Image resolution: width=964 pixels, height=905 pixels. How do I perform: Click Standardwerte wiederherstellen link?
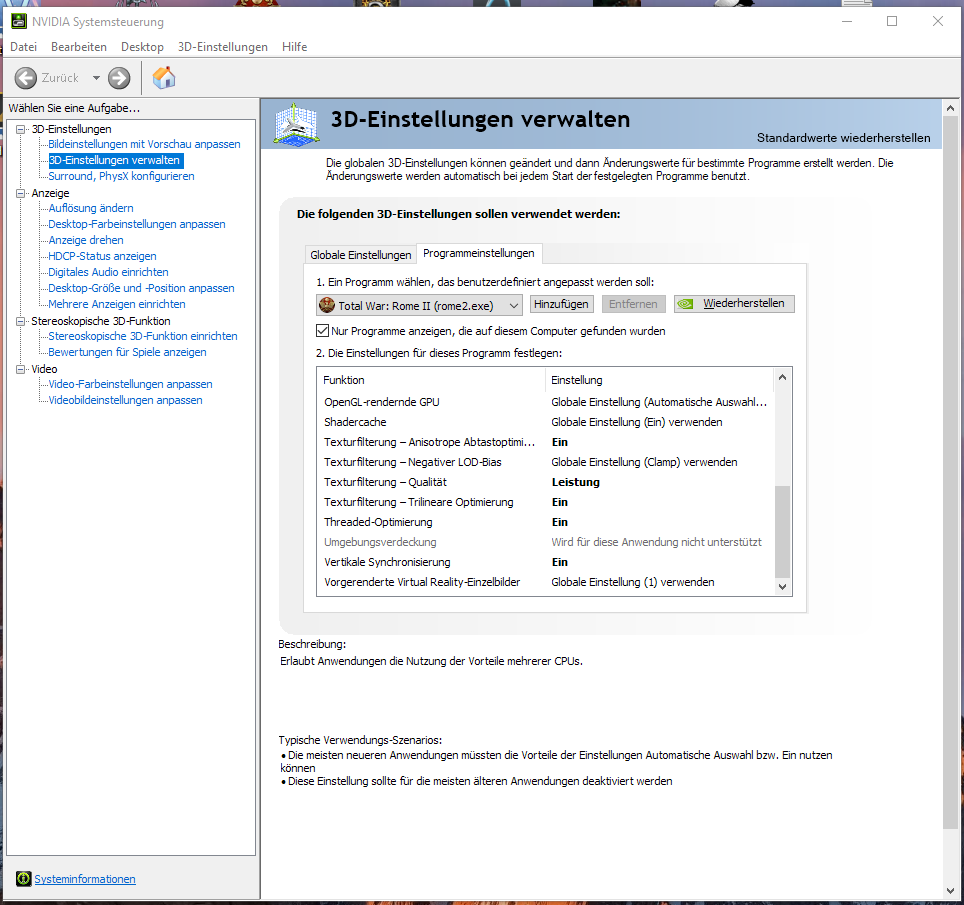(844, 138)
